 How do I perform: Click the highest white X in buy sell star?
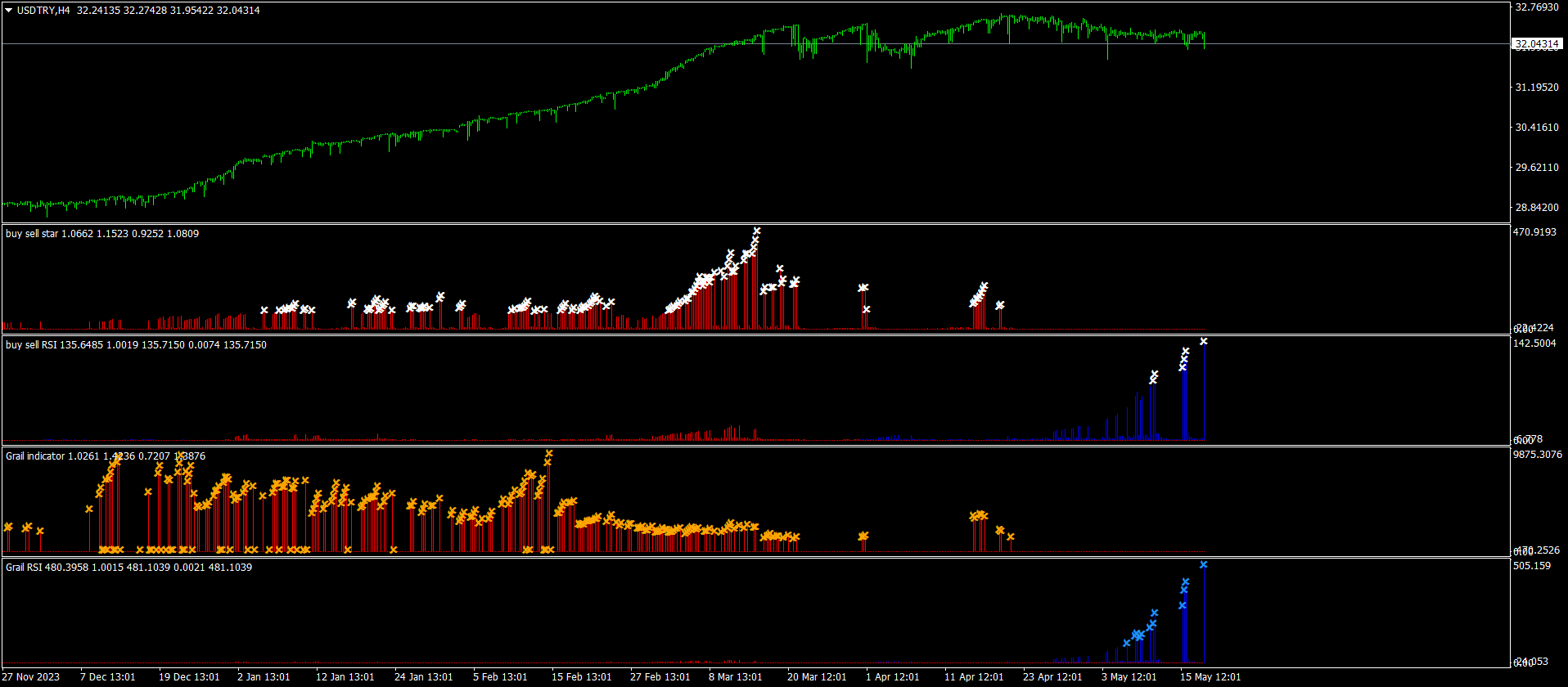756,231
